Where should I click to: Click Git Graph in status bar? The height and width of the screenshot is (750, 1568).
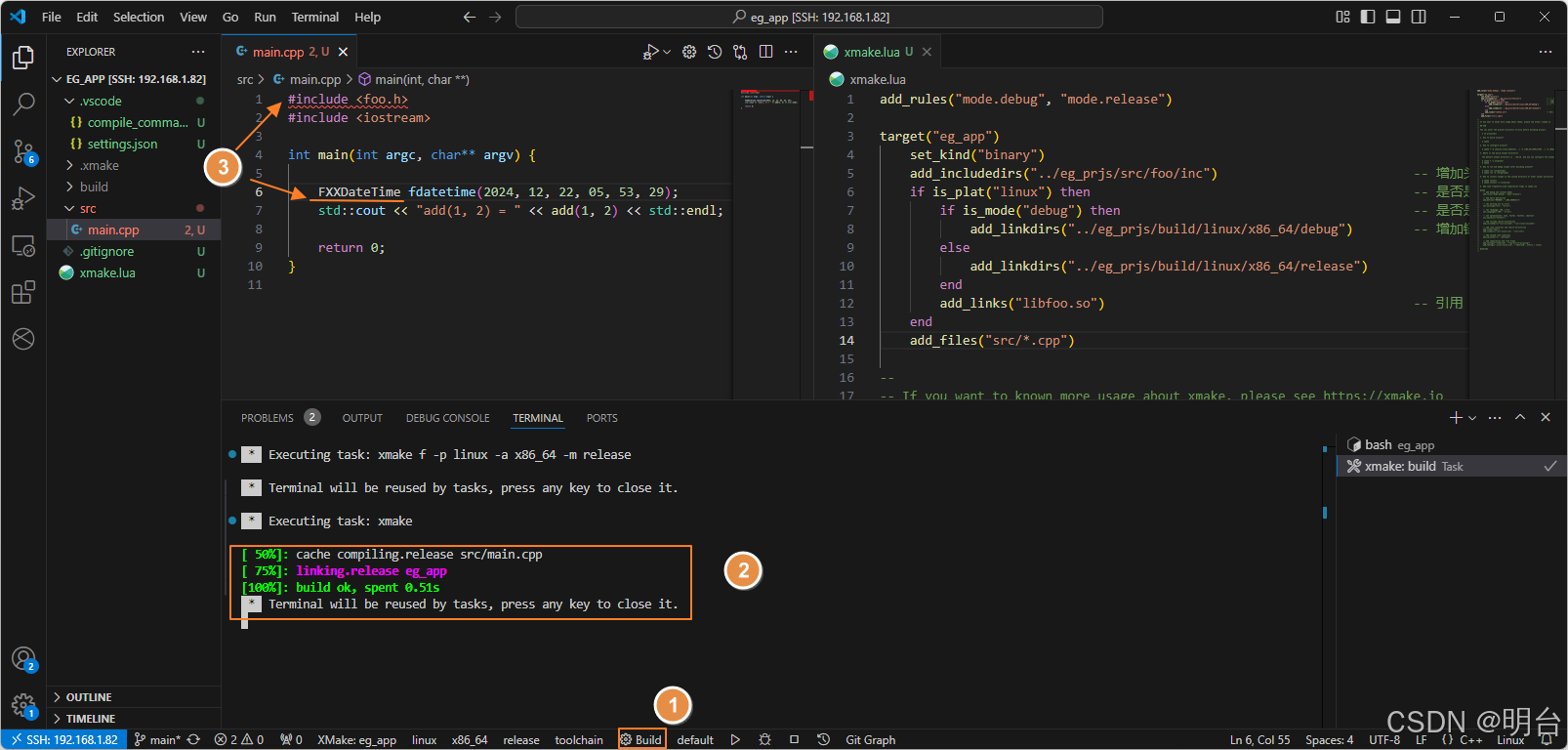[870, 740]
